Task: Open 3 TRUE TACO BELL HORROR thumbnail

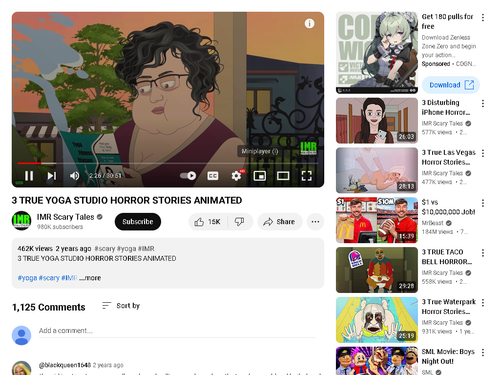Action: coord(377,270)
